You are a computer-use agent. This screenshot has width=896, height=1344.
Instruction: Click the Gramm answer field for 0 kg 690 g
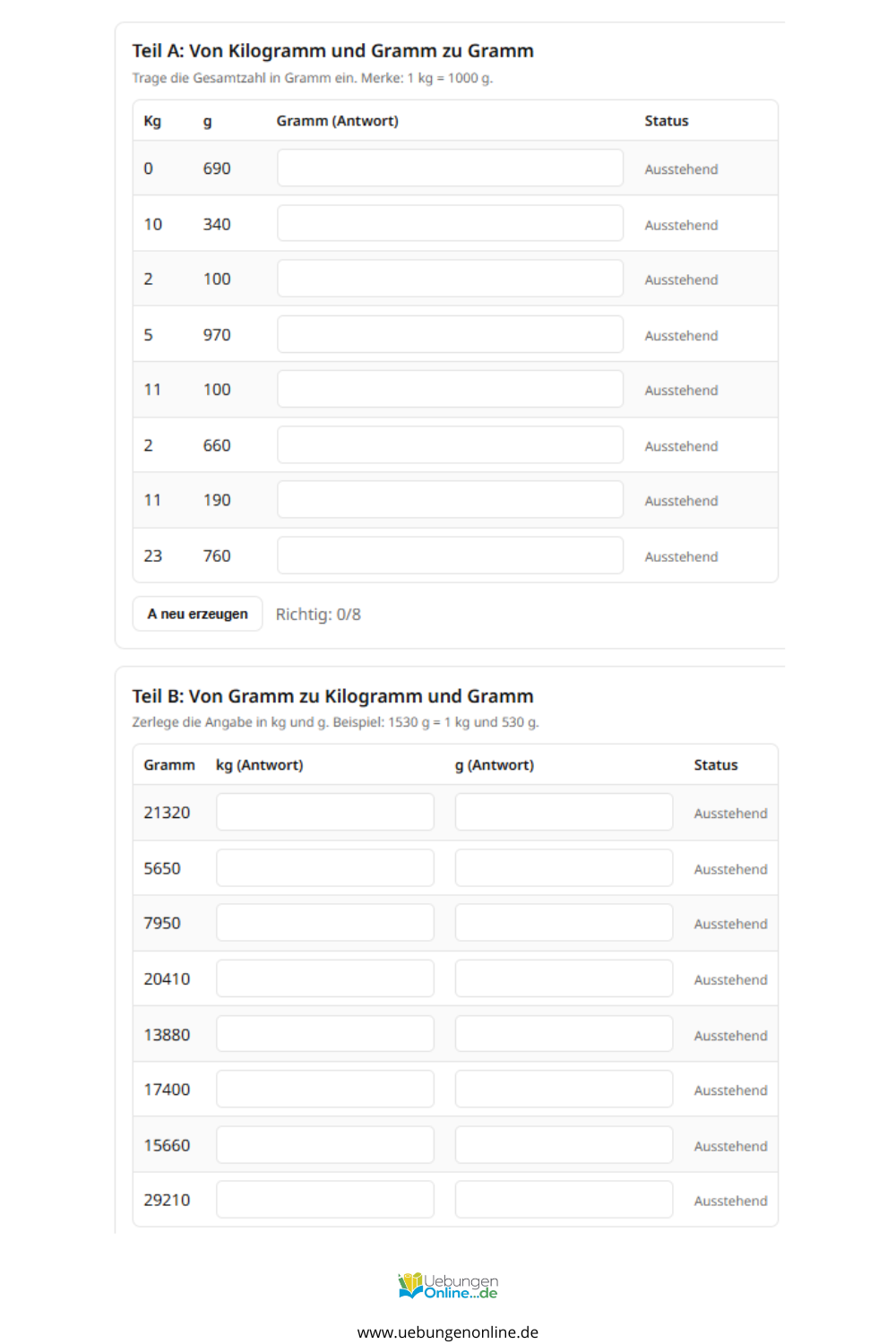pos(450,168)
